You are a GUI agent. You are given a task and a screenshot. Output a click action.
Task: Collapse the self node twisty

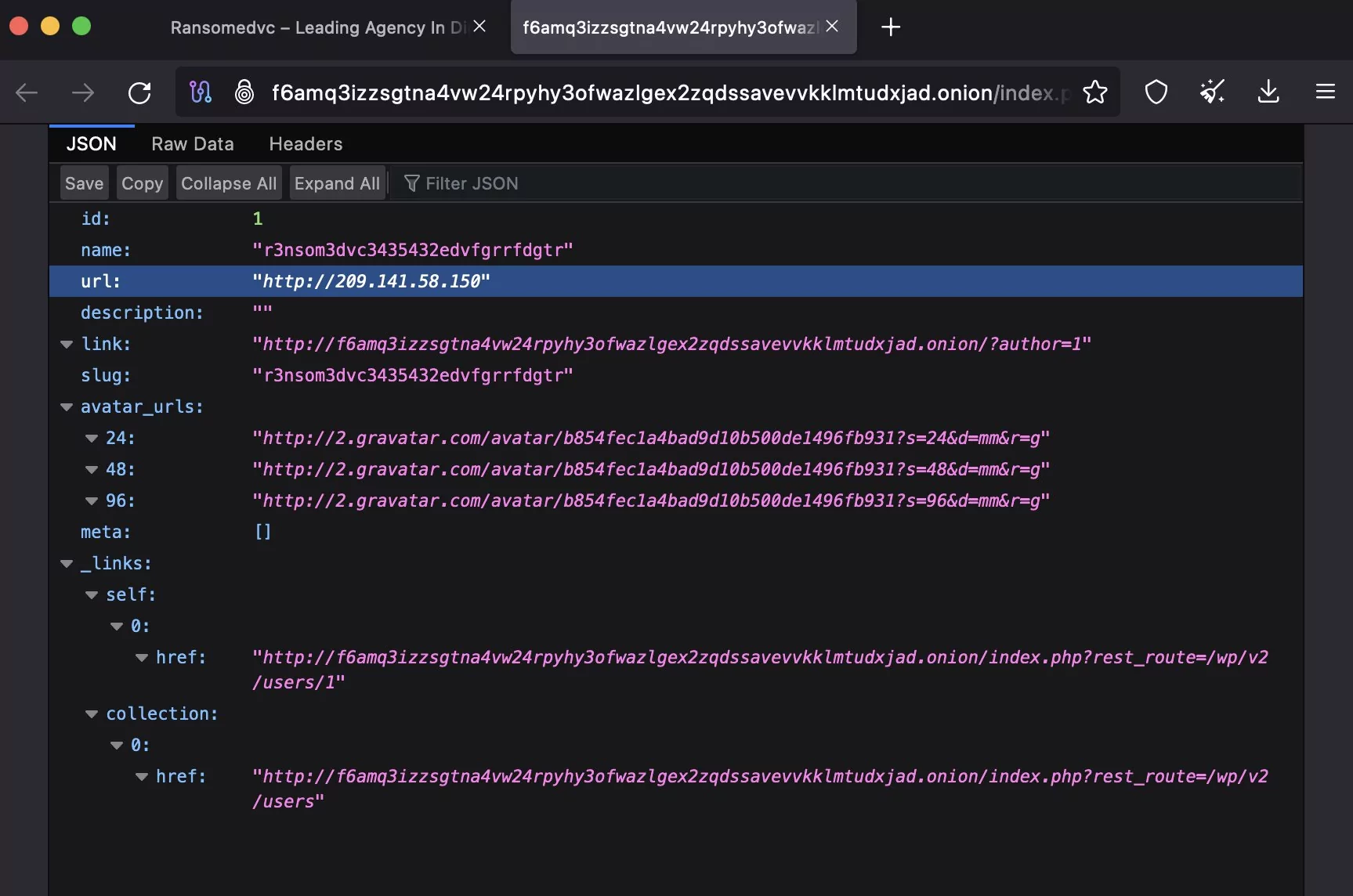pos(92,595)
